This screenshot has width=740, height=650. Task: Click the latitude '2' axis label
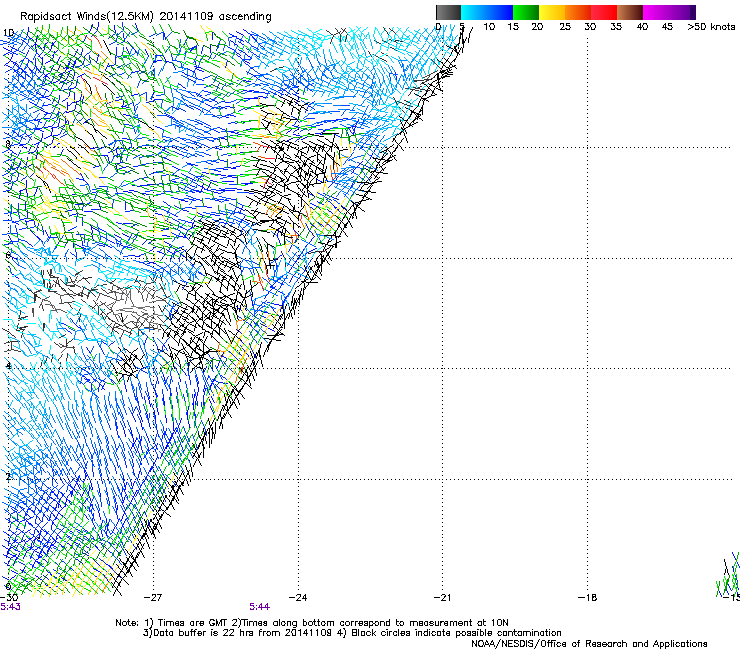click(x=8, y=477)
